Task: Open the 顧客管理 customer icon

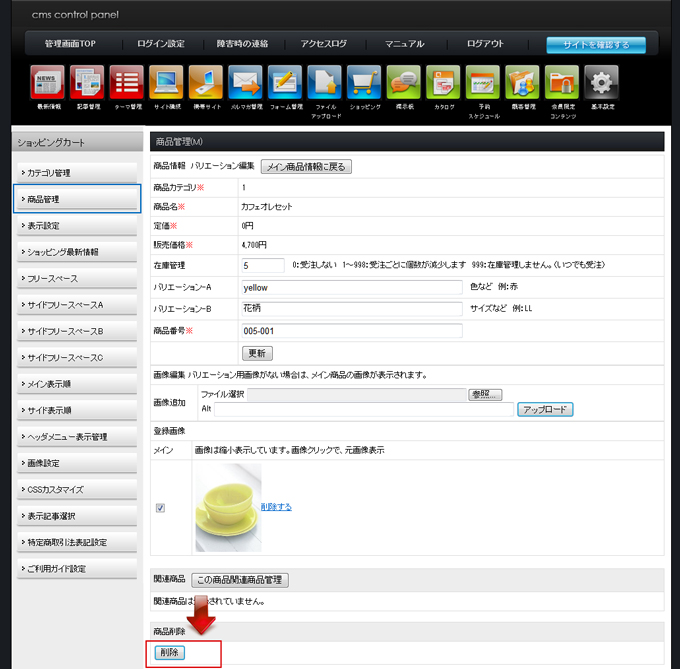Action: coord(522,82)
